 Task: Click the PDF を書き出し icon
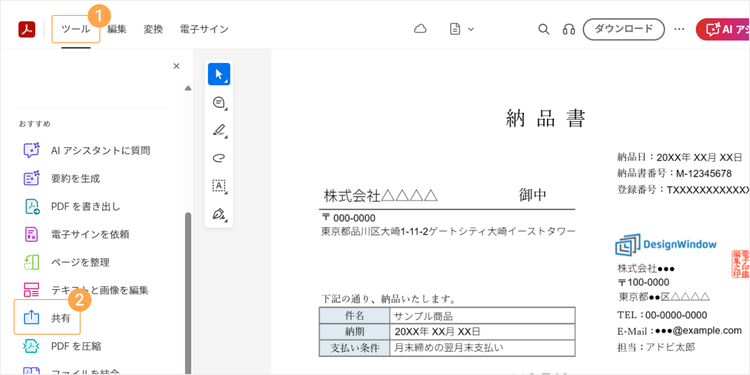tap(32, 206)
